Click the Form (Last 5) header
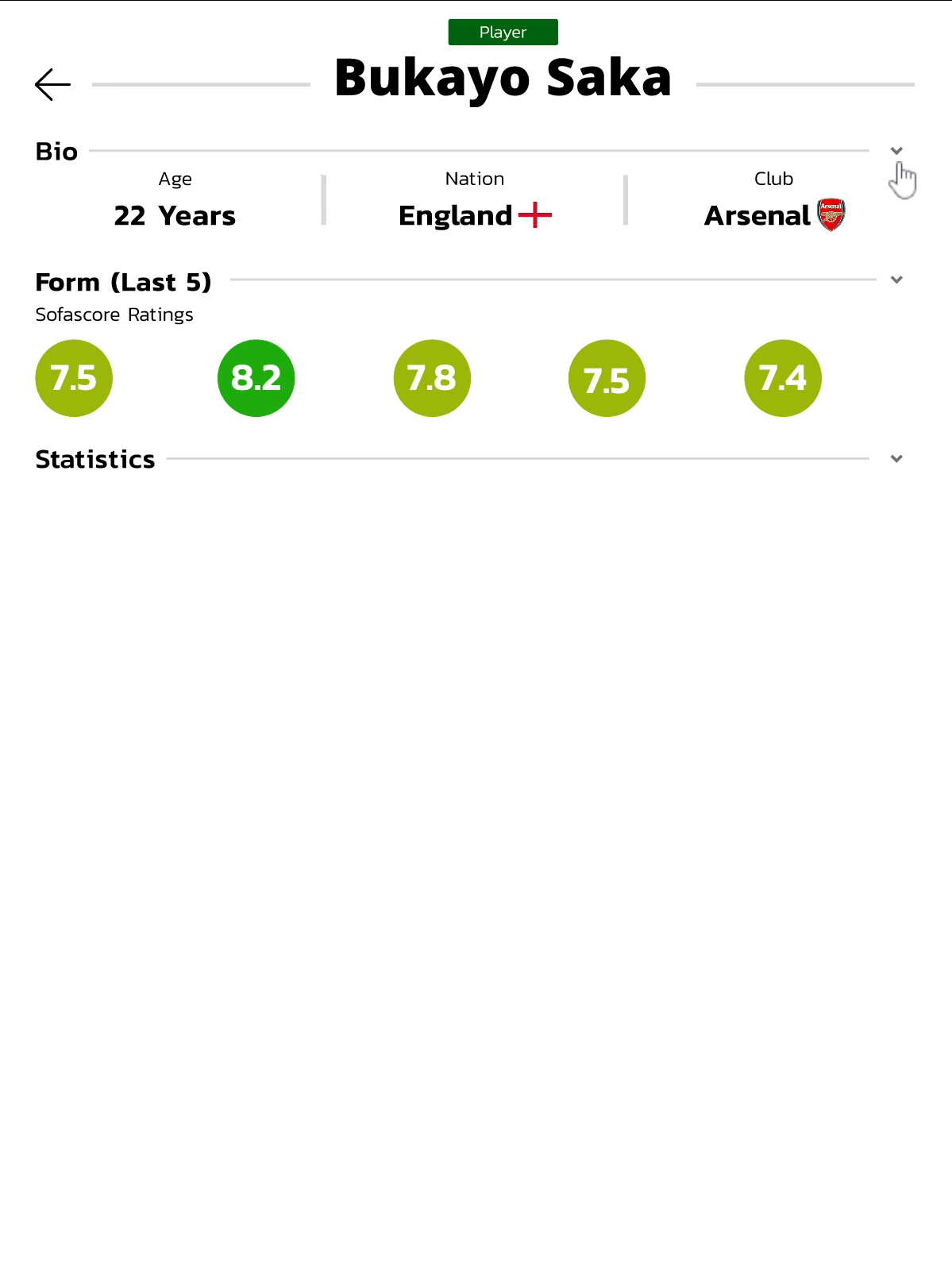The height and width of the screenshot is (1277, 952). click(123, 282)
